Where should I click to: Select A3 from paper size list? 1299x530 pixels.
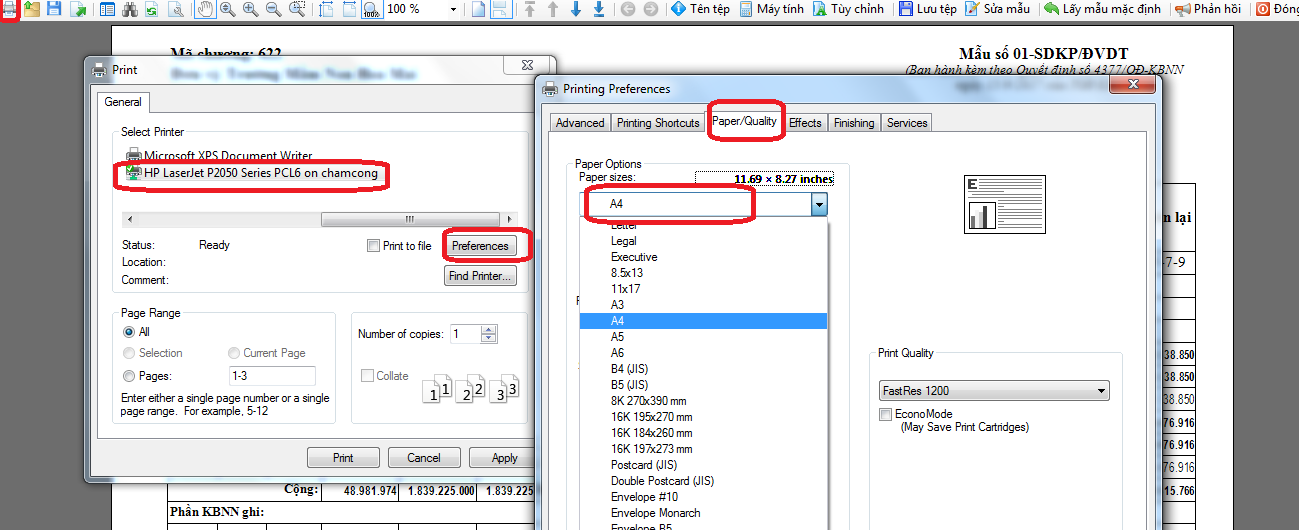coord(703,305)
